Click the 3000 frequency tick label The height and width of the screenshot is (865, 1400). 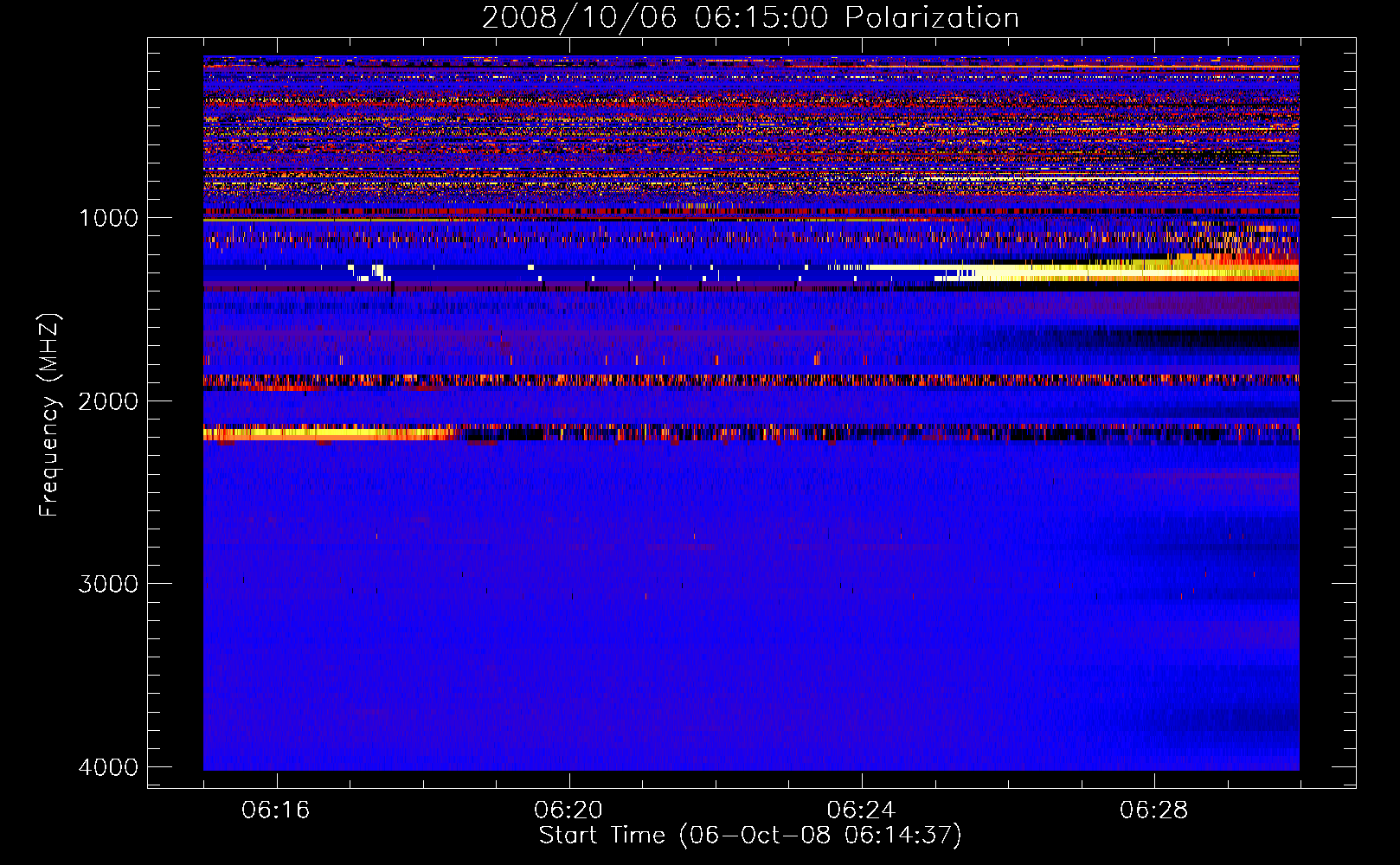tap(108, 584)
